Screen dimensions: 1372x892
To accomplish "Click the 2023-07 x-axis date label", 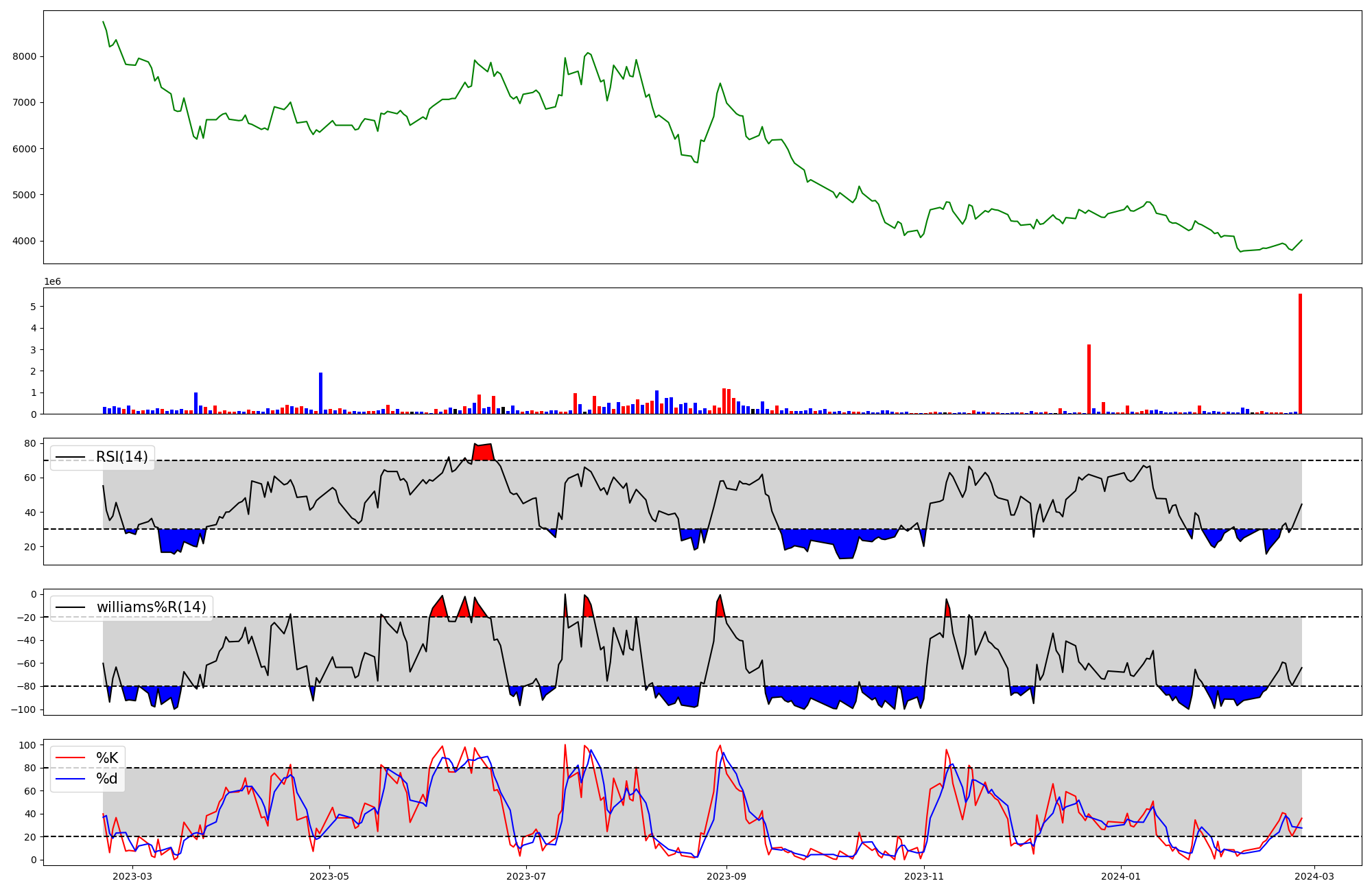I will (x=526, y=876).
